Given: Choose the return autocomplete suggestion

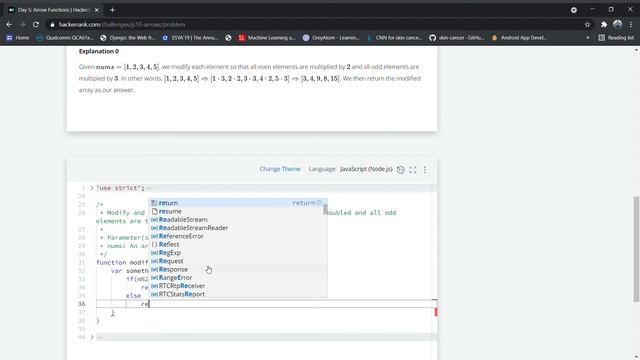Looking at the screenshot, I should 238,203.
